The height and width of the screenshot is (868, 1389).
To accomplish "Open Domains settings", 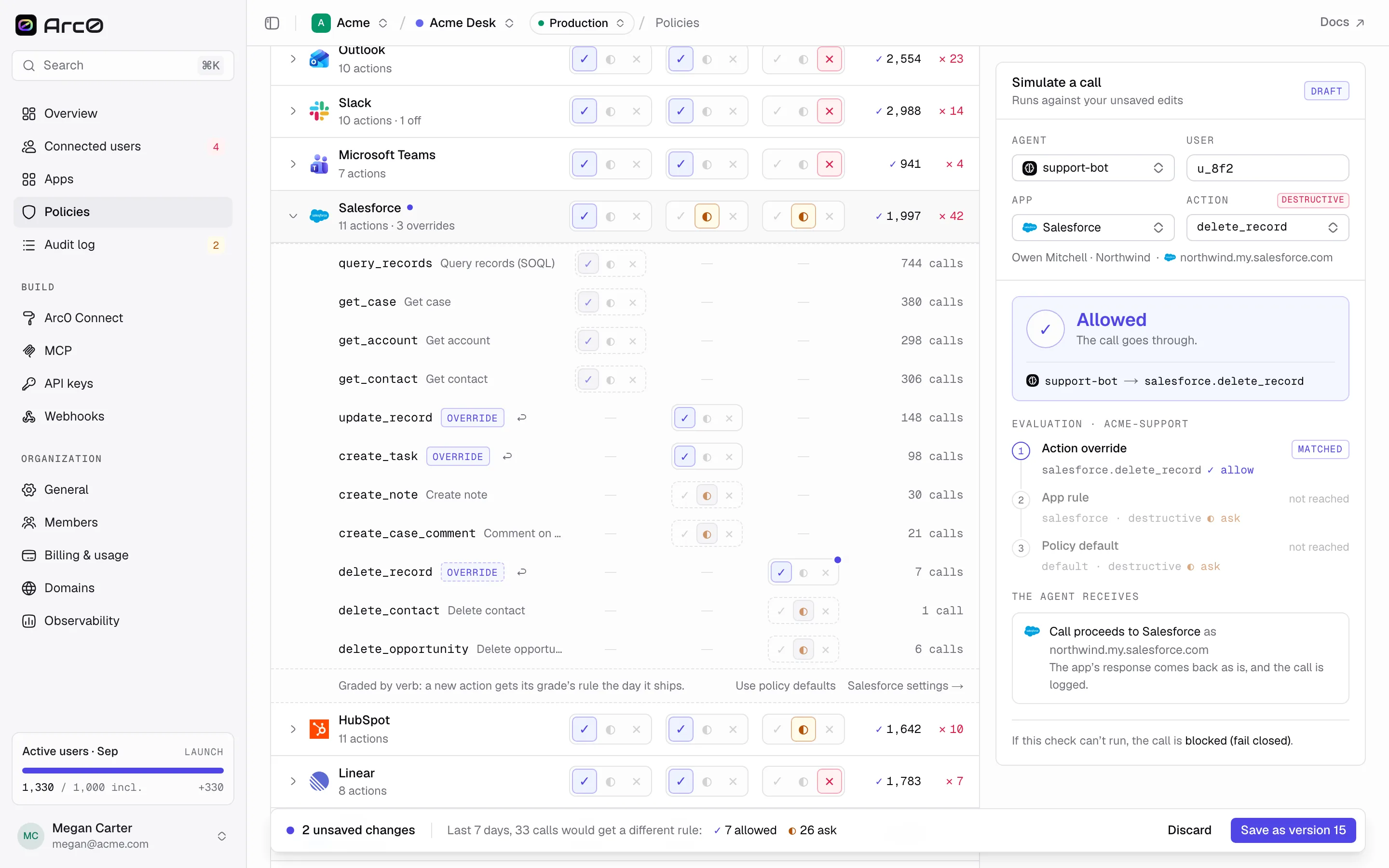I will tap(123, 588).
